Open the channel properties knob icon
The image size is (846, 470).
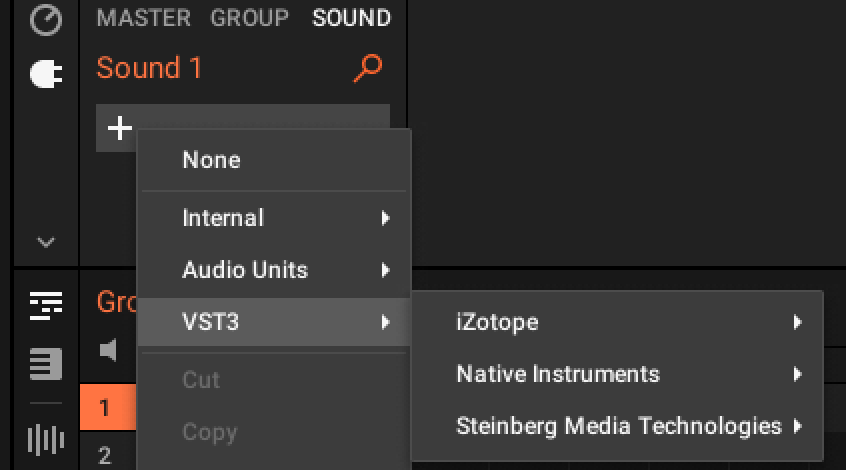46,20
